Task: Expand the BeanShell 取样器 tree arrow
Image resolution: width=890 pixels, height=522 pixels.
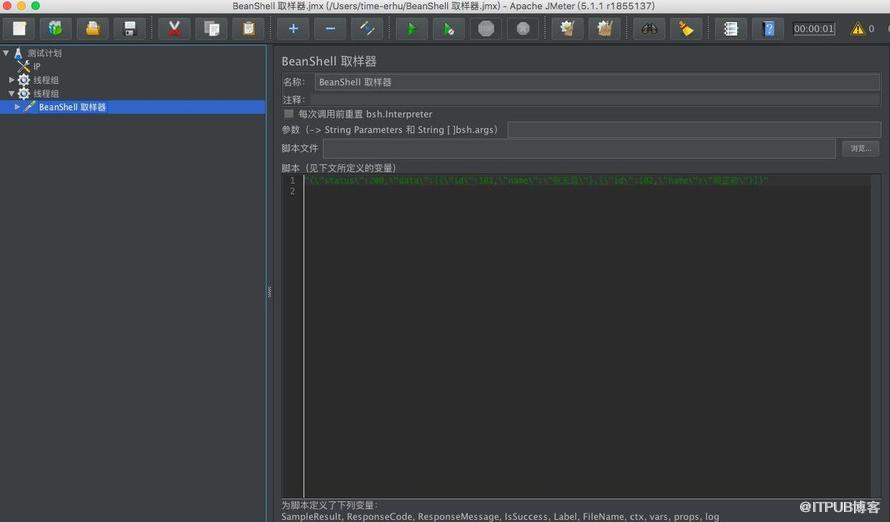Action: click(17, 107)
